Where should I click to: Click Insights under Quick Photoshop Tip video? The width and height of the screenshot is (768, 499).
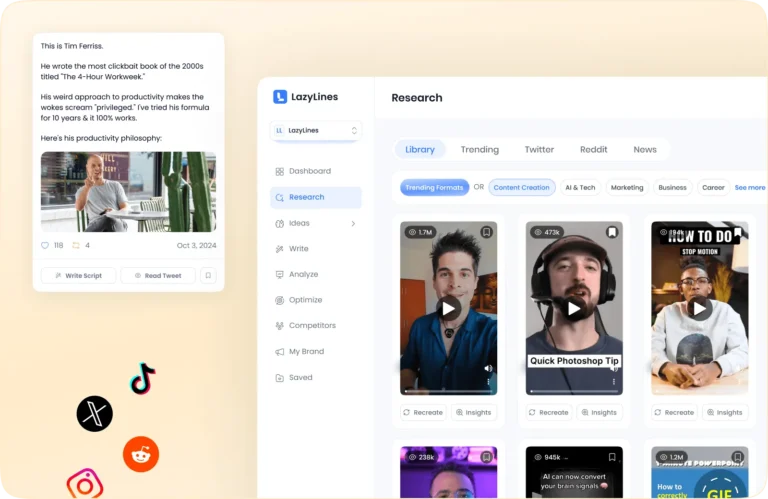pyautogui.click(x=600, y=413)
